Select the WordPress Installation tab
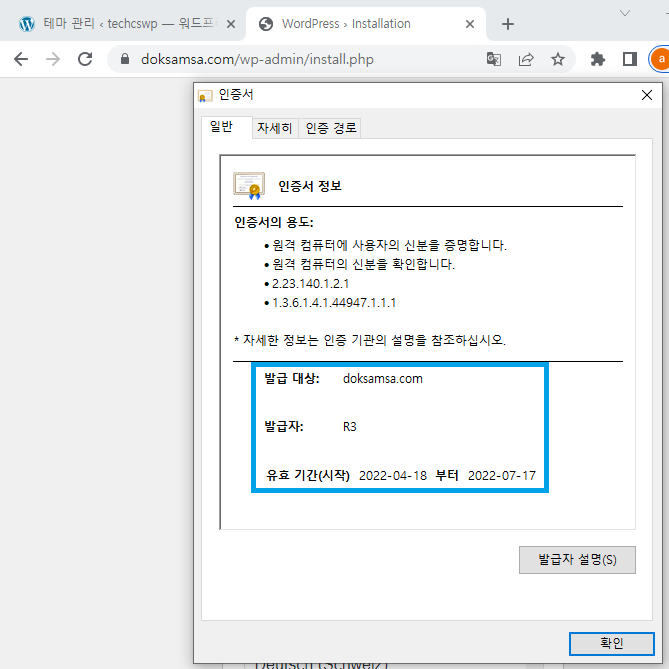This screenshot has height=669, width=669. pyautogui.click(x=366, y=23)
